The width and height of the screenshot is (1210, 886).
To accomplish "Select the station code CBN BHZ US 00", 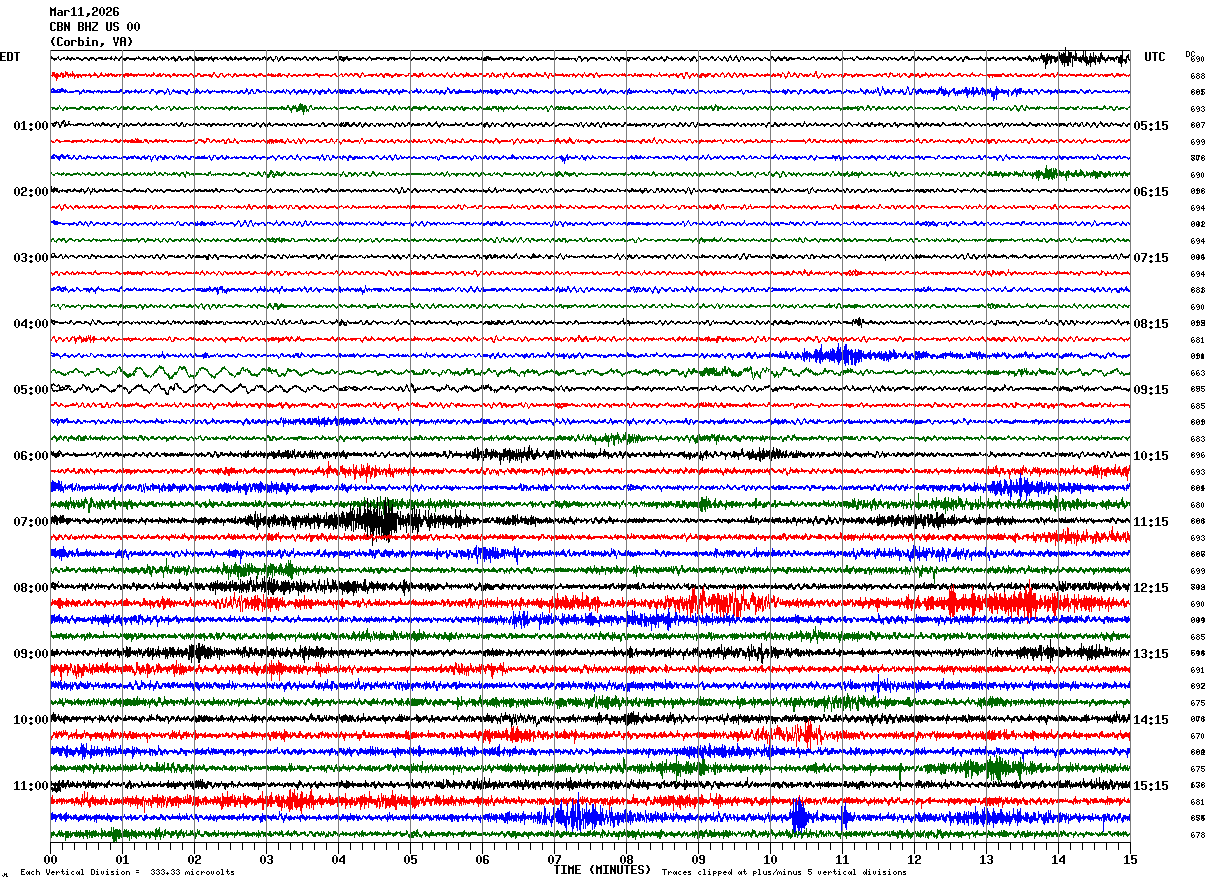I will [95, 27].
